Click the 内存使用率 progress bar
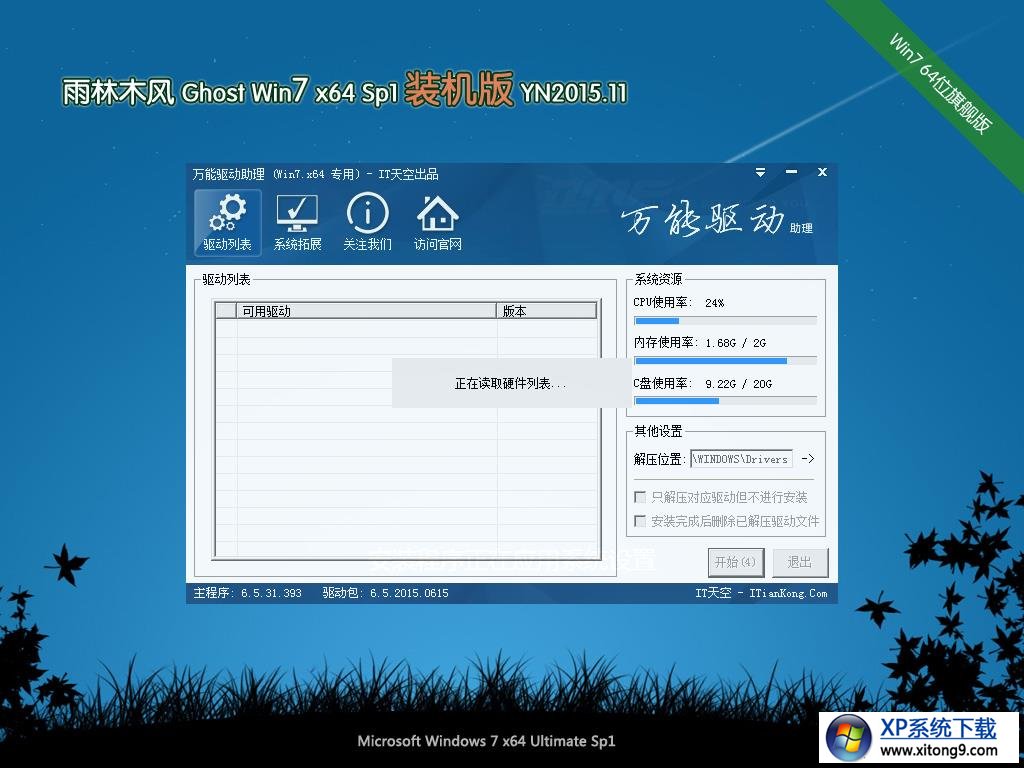Screen dimensions: 1024x768 726,361
